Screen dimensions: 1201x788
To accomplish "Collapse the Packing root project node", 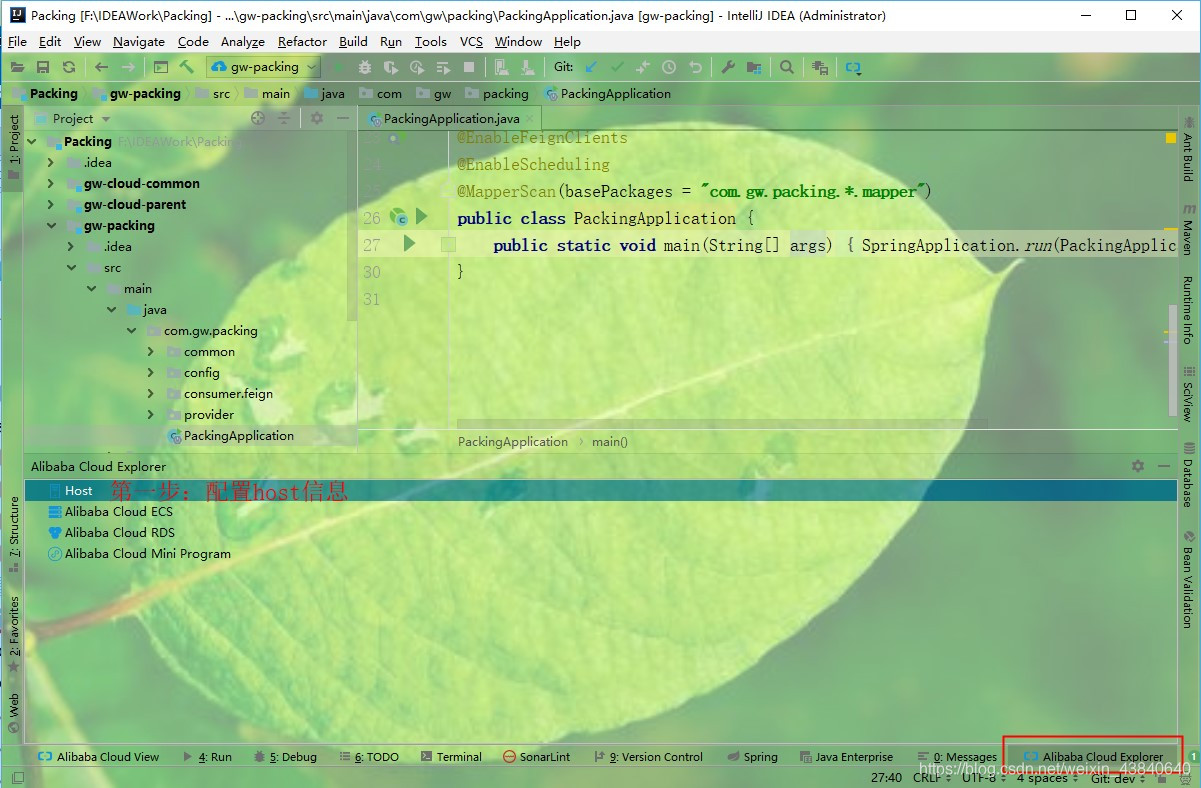I will (x=32, y=142).
